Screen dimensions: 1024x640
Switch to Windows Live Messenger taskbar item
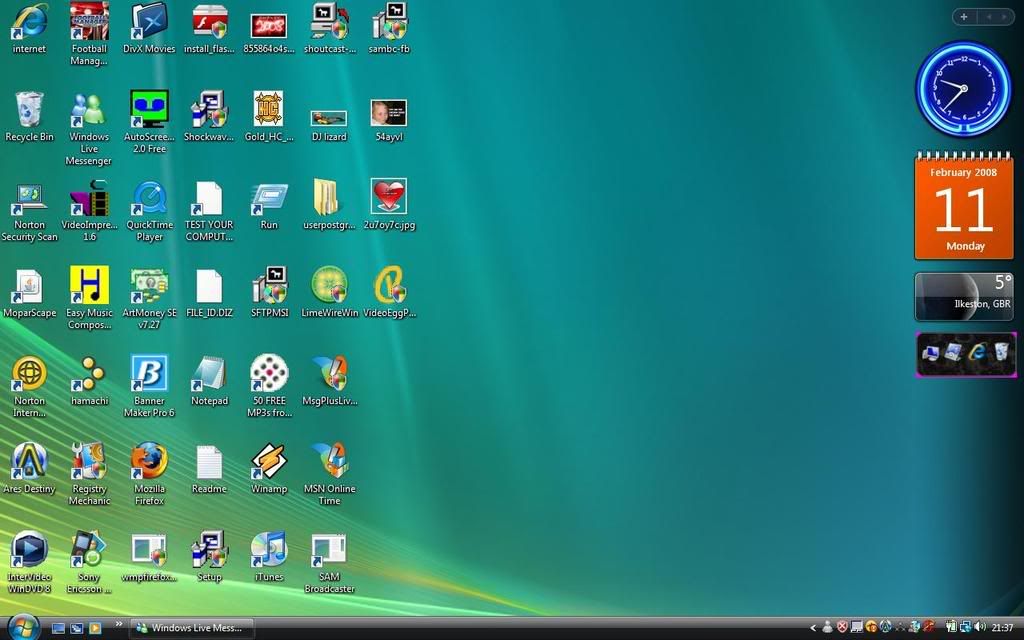tap(193, 628)
